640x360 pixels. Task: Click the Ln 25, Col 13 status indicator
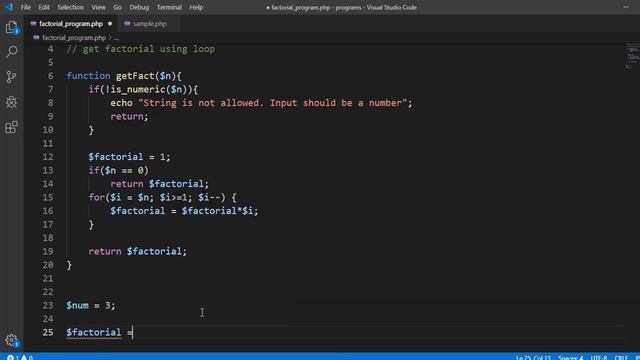(533, 358)
